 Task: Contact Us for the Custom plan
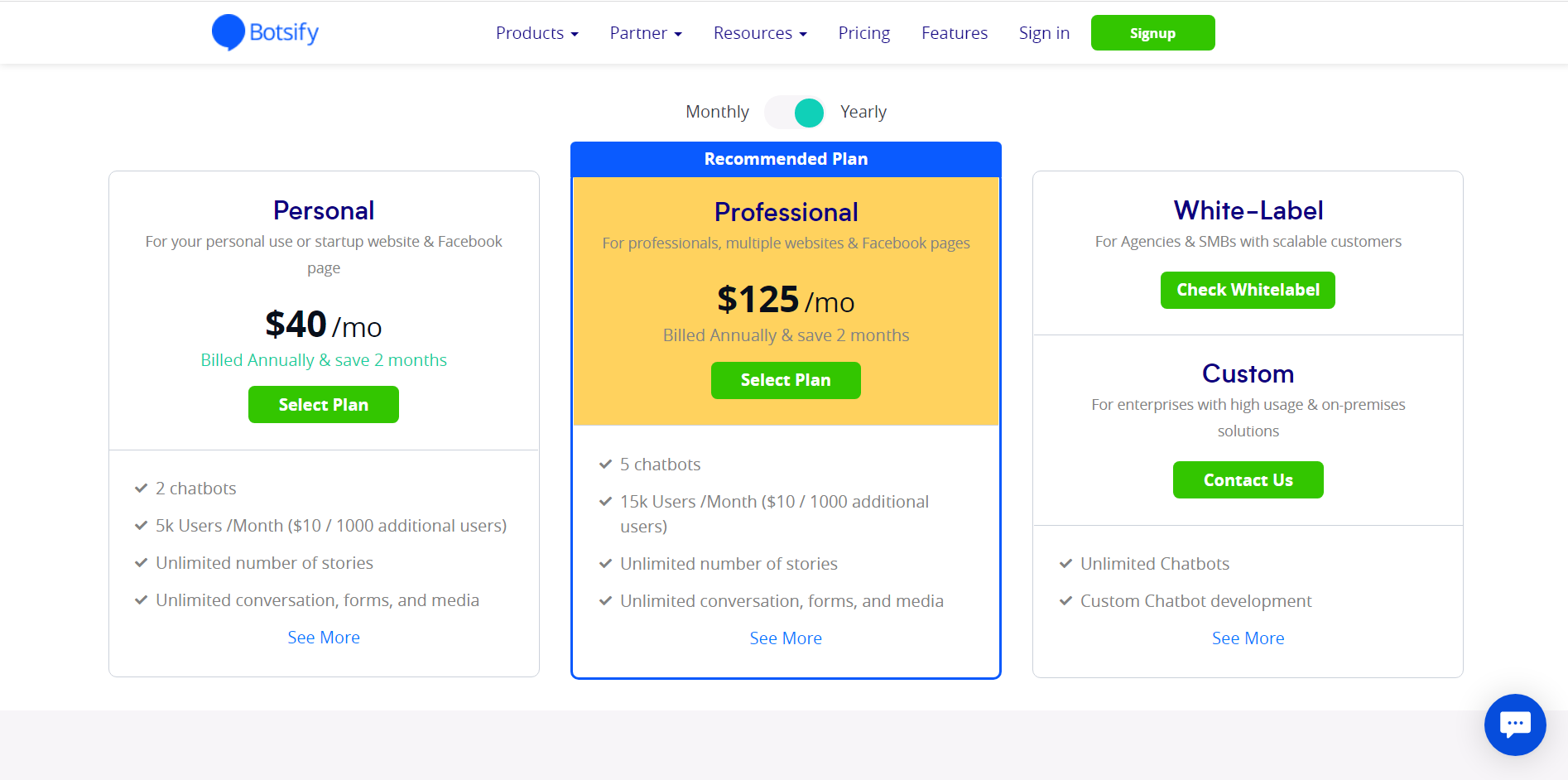[1248, 479]
